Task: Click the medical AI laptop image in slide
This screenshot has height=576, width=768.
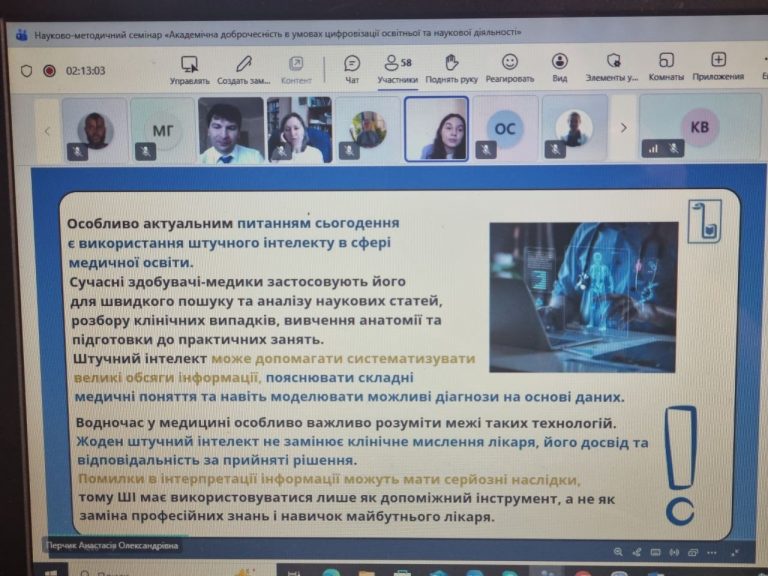Action: [x=583, y=297]
